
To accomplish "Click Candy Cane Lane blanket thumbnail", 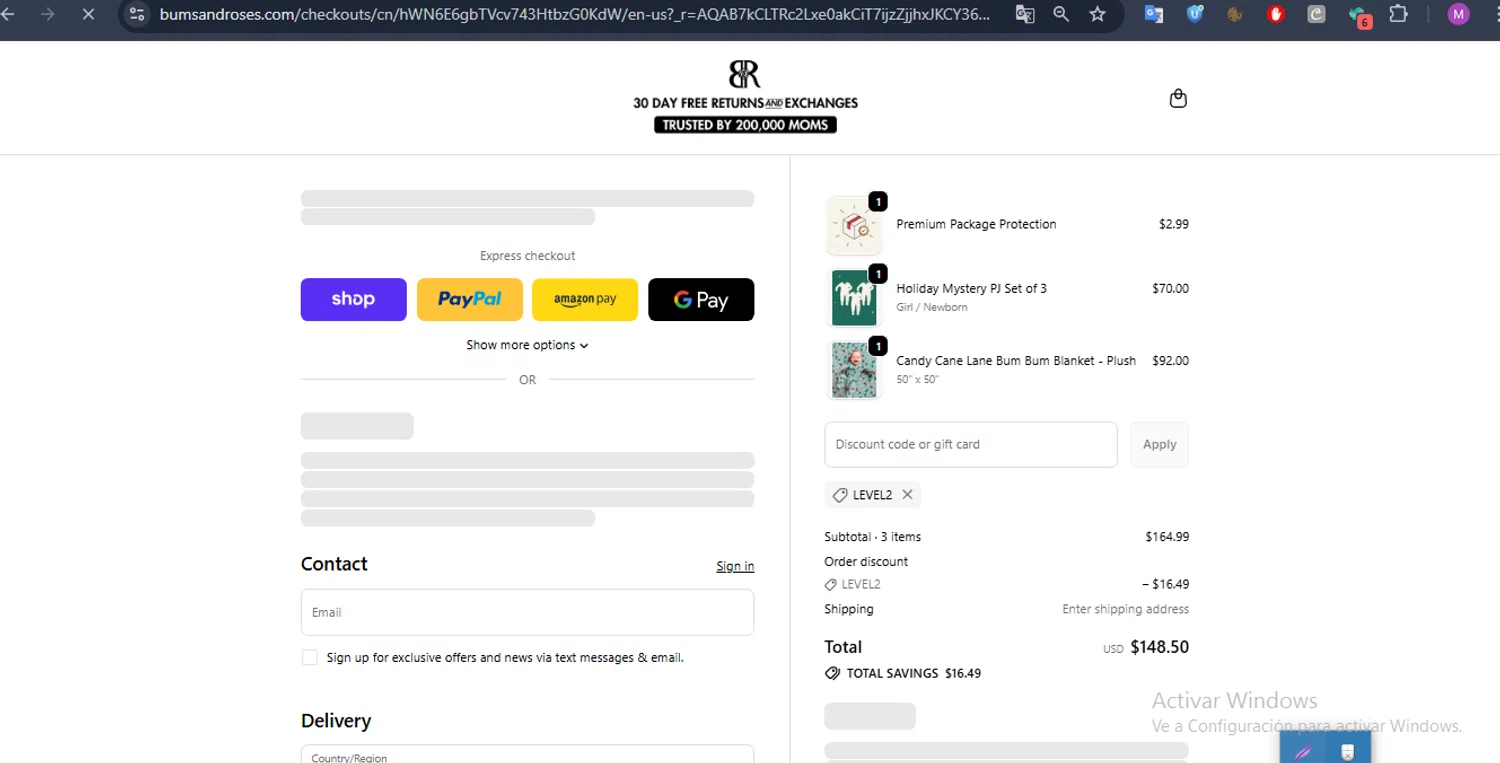I will (854, 370).
